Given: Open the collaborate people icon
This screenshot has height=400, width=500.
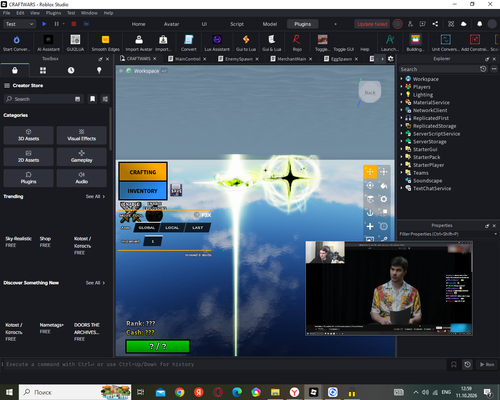Looking at the screenshot, I should [410, 24].
